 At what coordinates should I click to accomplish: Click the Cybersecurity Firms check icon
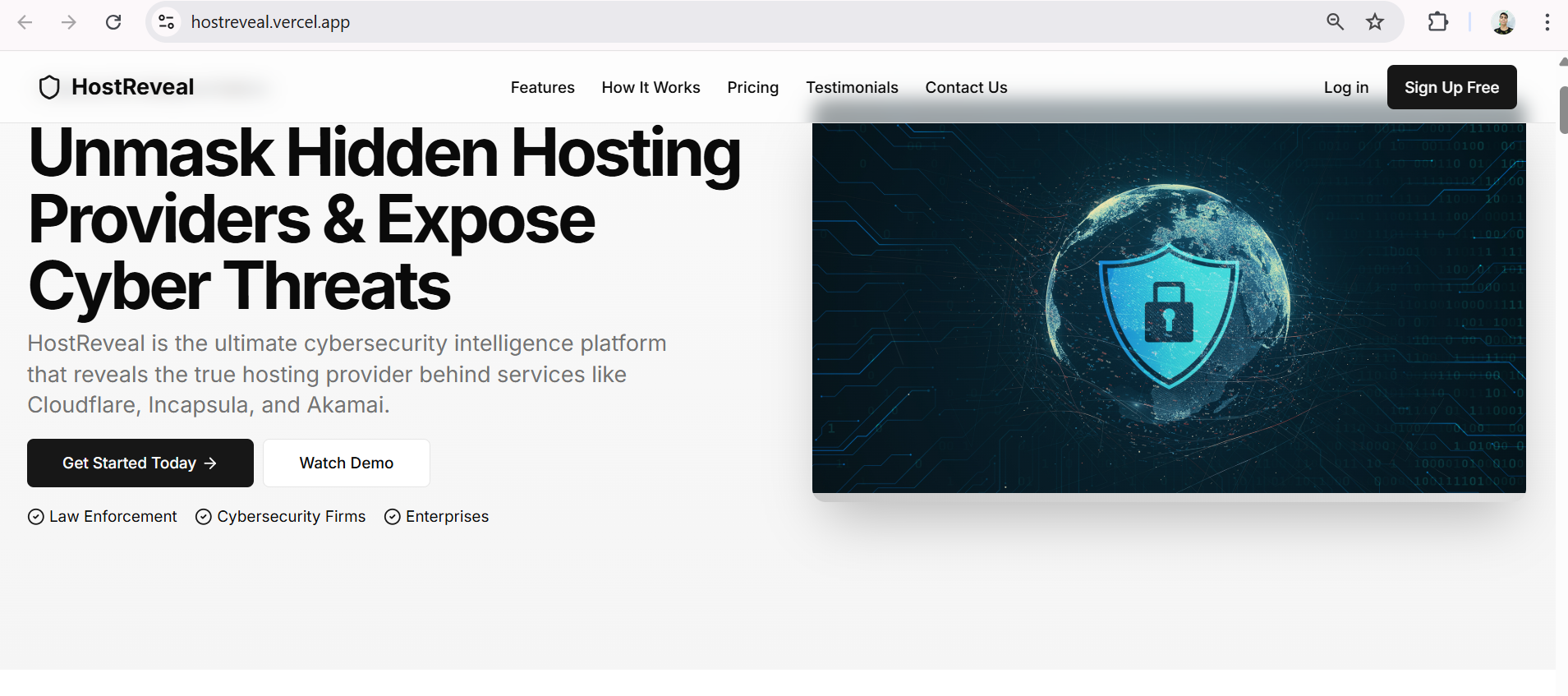(204, 517)
